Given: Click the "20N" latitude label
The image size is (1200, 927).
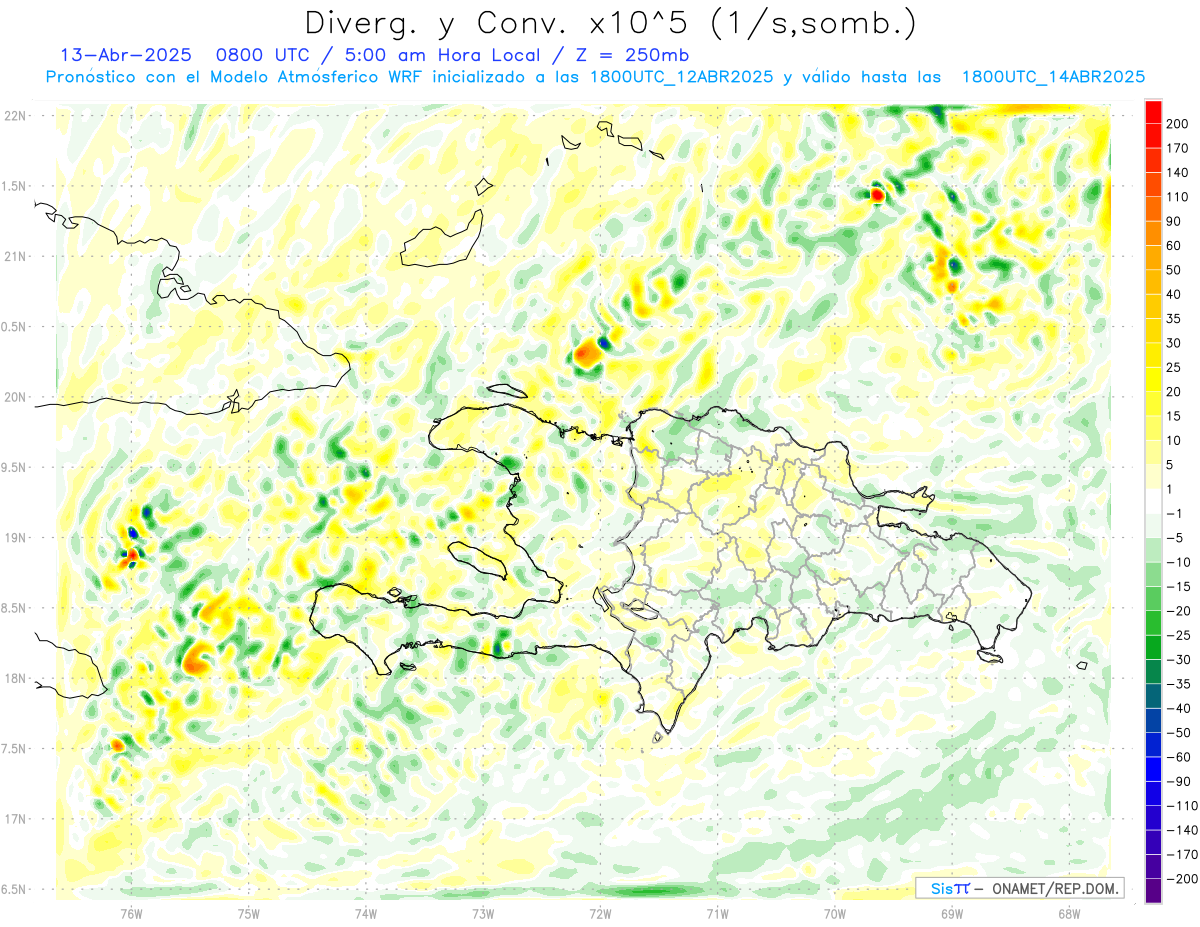Looking at the screenshot, I should click(15, 397).
